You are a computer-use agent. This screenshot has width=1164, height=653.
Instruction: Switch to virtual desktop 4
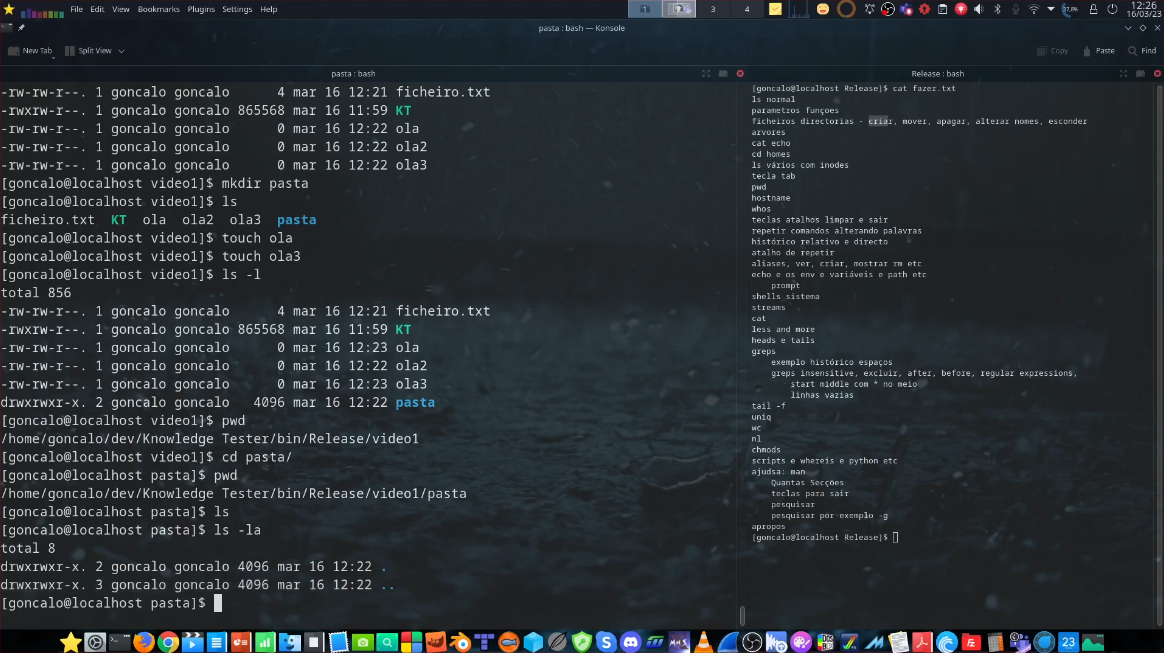pos(746,9)
